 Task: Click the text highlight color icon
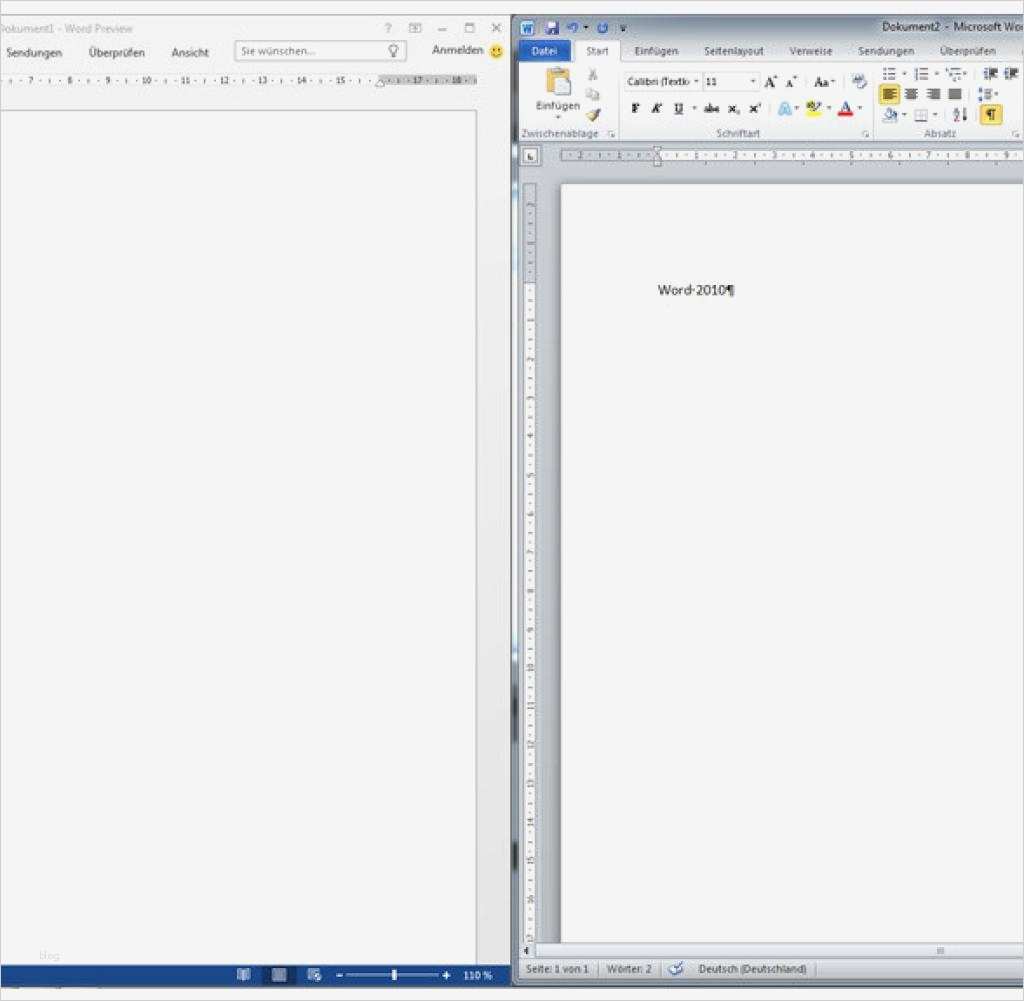[816, 107]
